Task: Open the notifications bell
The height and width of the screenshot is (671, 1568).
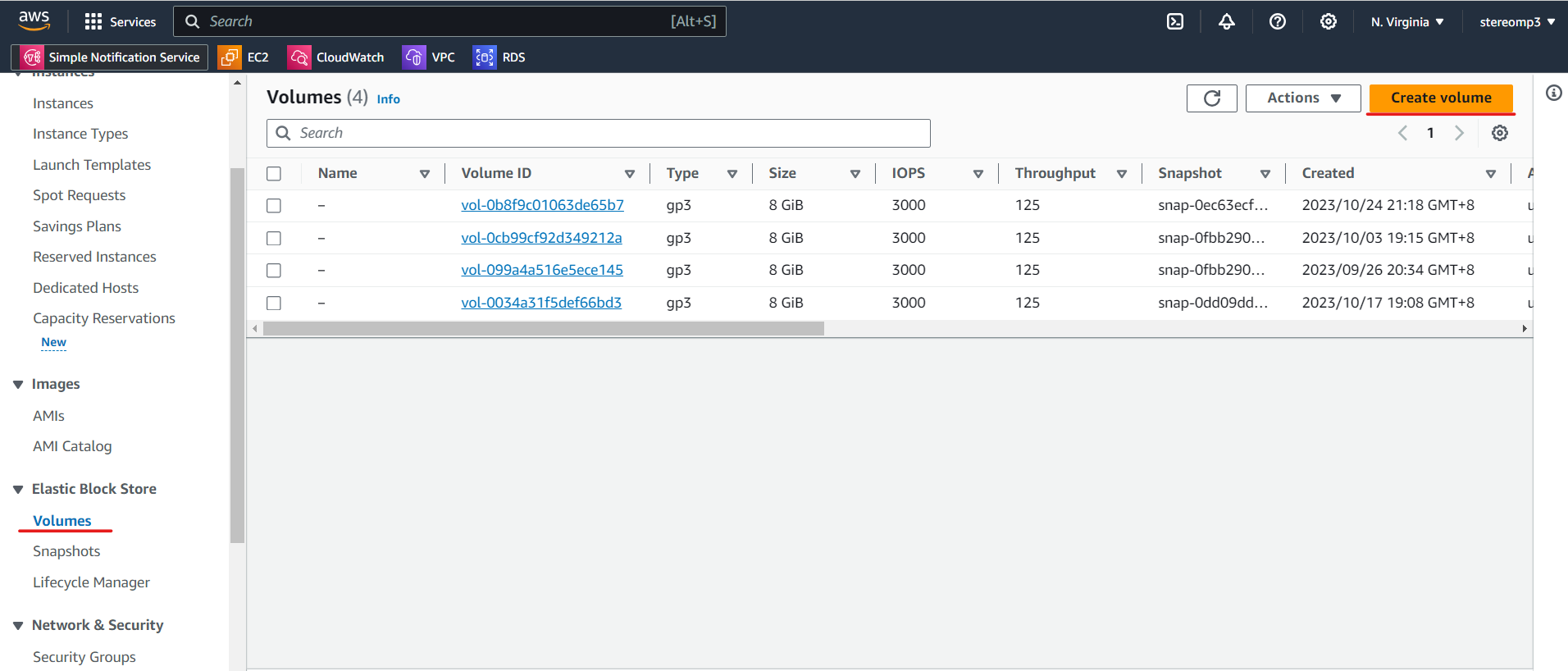Action: click(1227, 21)
